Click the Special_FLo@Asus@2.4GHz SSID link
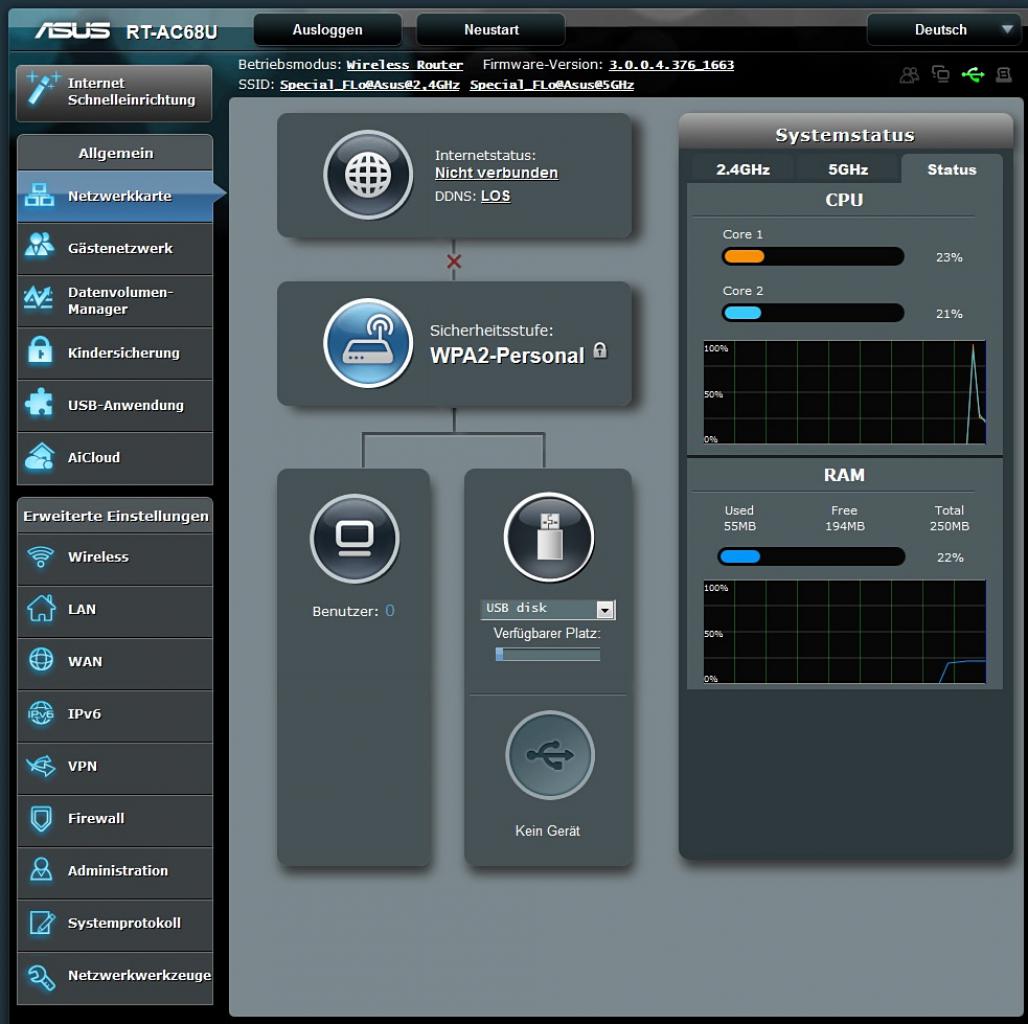 pos(370,85)
